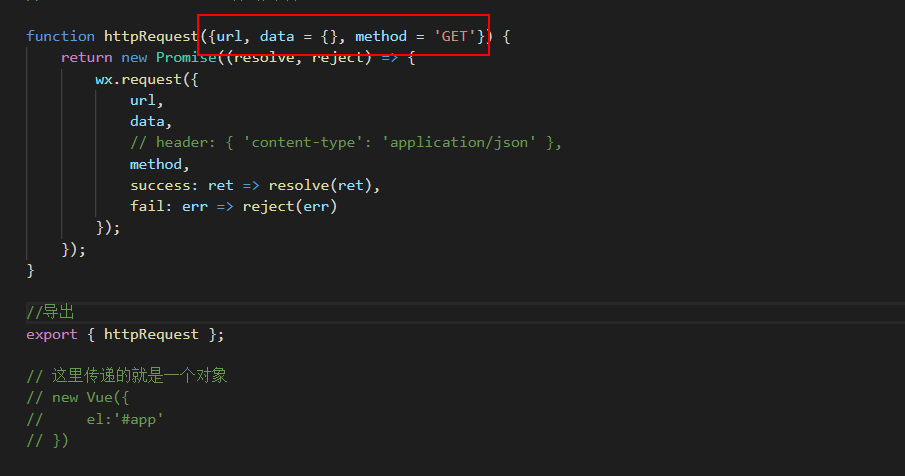Click the 'data,' property line inside wx.request

point(151,122)
